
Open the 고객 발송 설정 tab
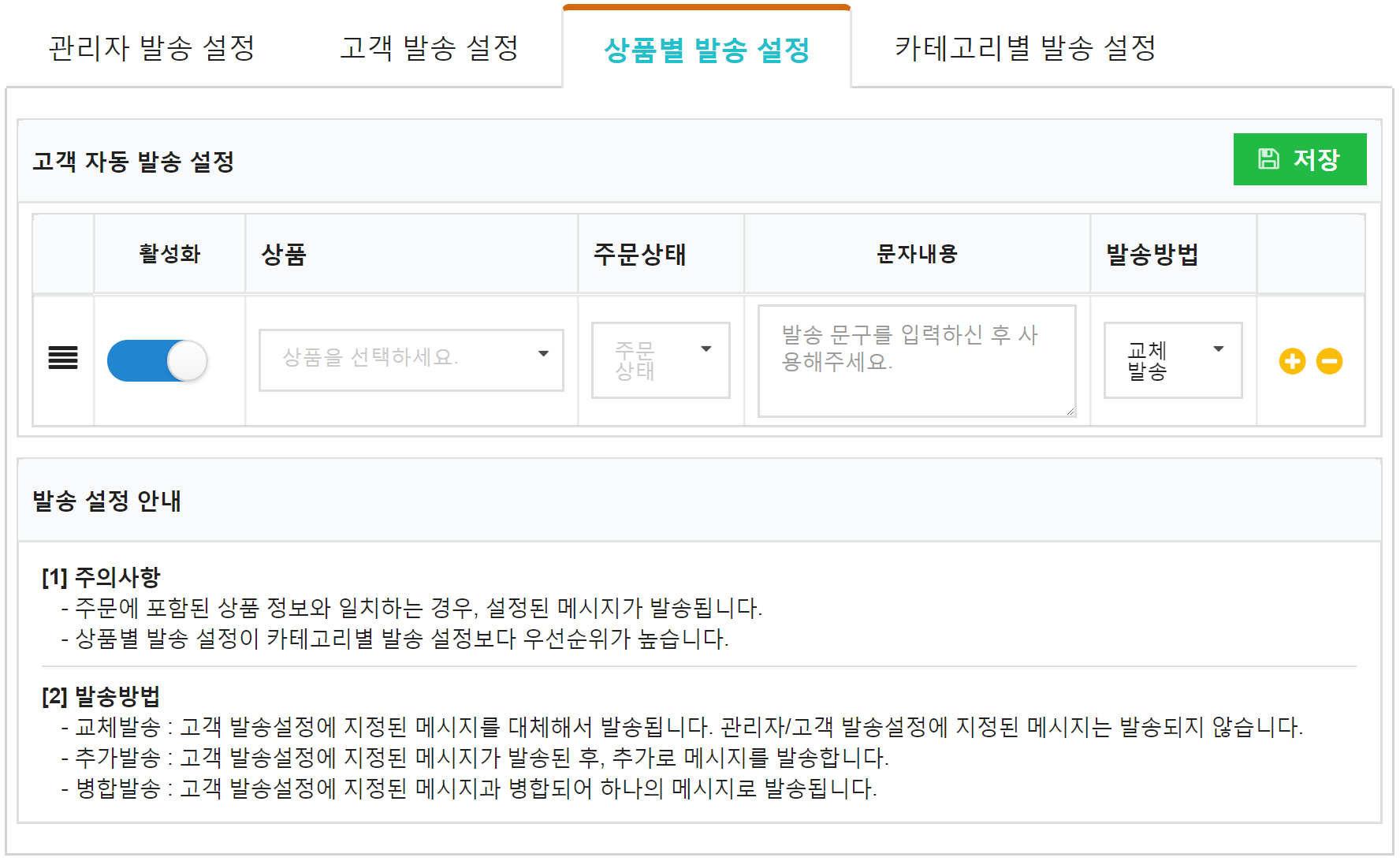430,48
